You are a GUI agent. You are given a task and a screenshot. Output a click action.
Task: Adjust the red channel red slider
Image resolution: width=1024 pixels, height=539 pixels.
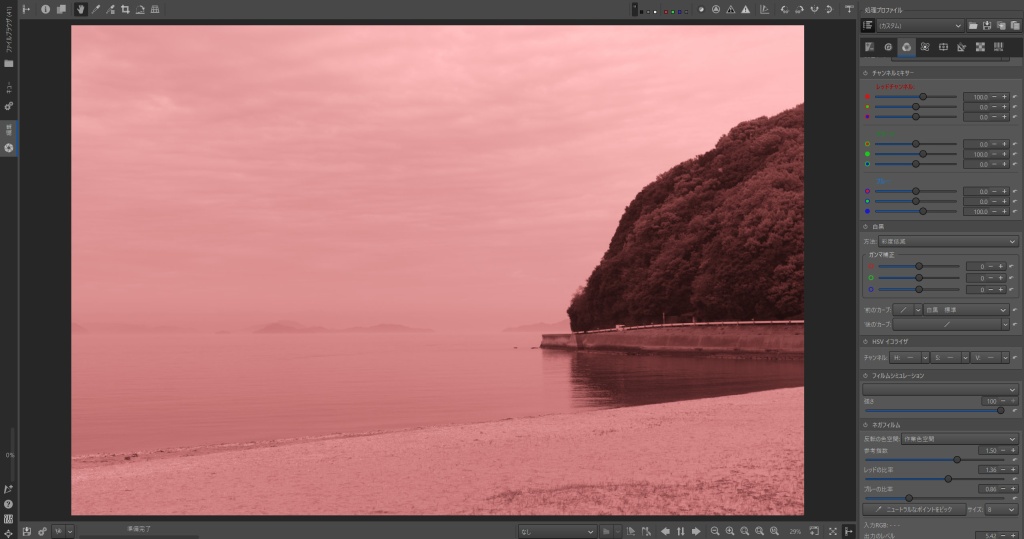pyautogui.click(x=916, y=97)
